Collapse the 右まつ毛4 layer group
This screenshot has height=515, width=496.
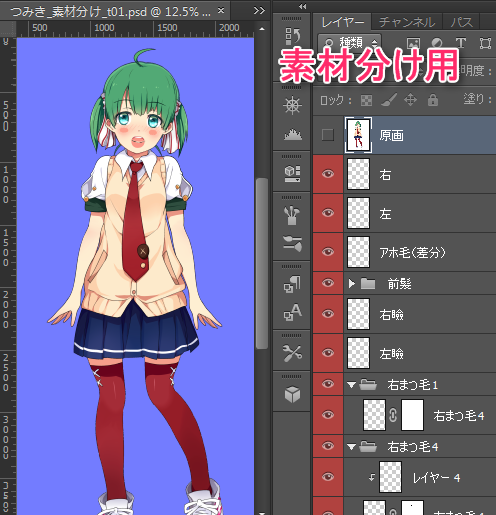click(351, 447)
